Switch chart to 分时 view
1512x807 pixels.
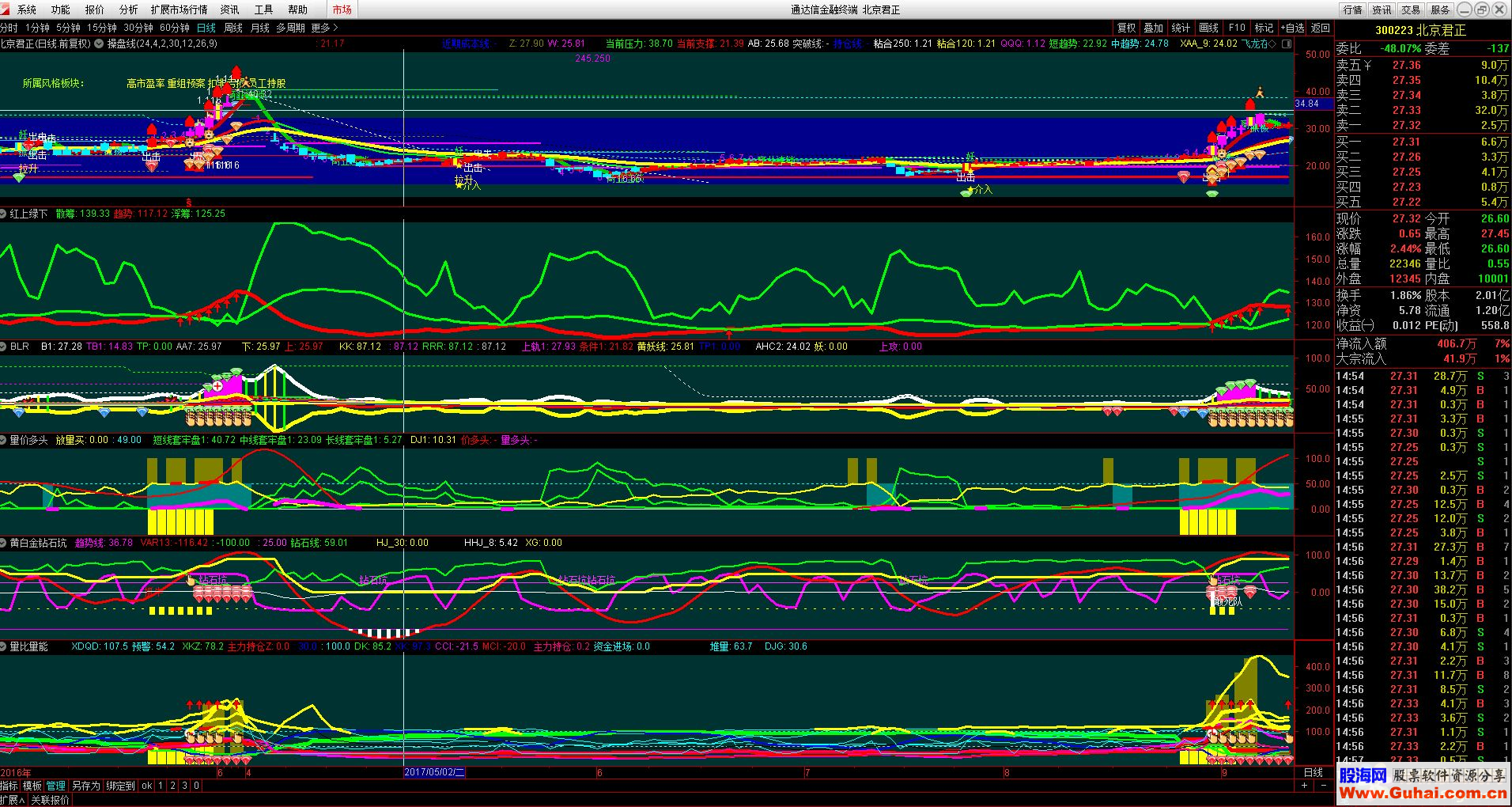(9, 28)
